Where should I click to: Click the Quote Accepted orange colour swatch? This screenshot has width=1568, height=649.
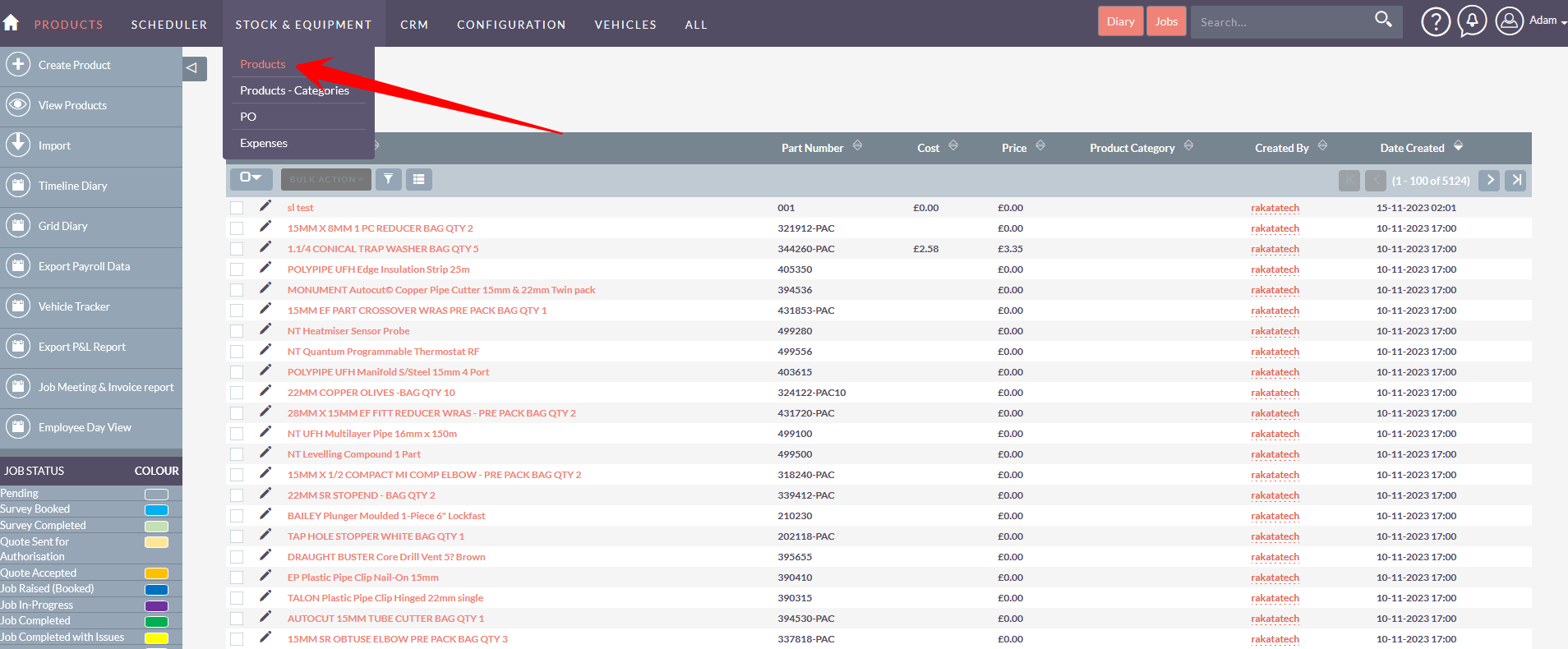click(x=156, y=573)
